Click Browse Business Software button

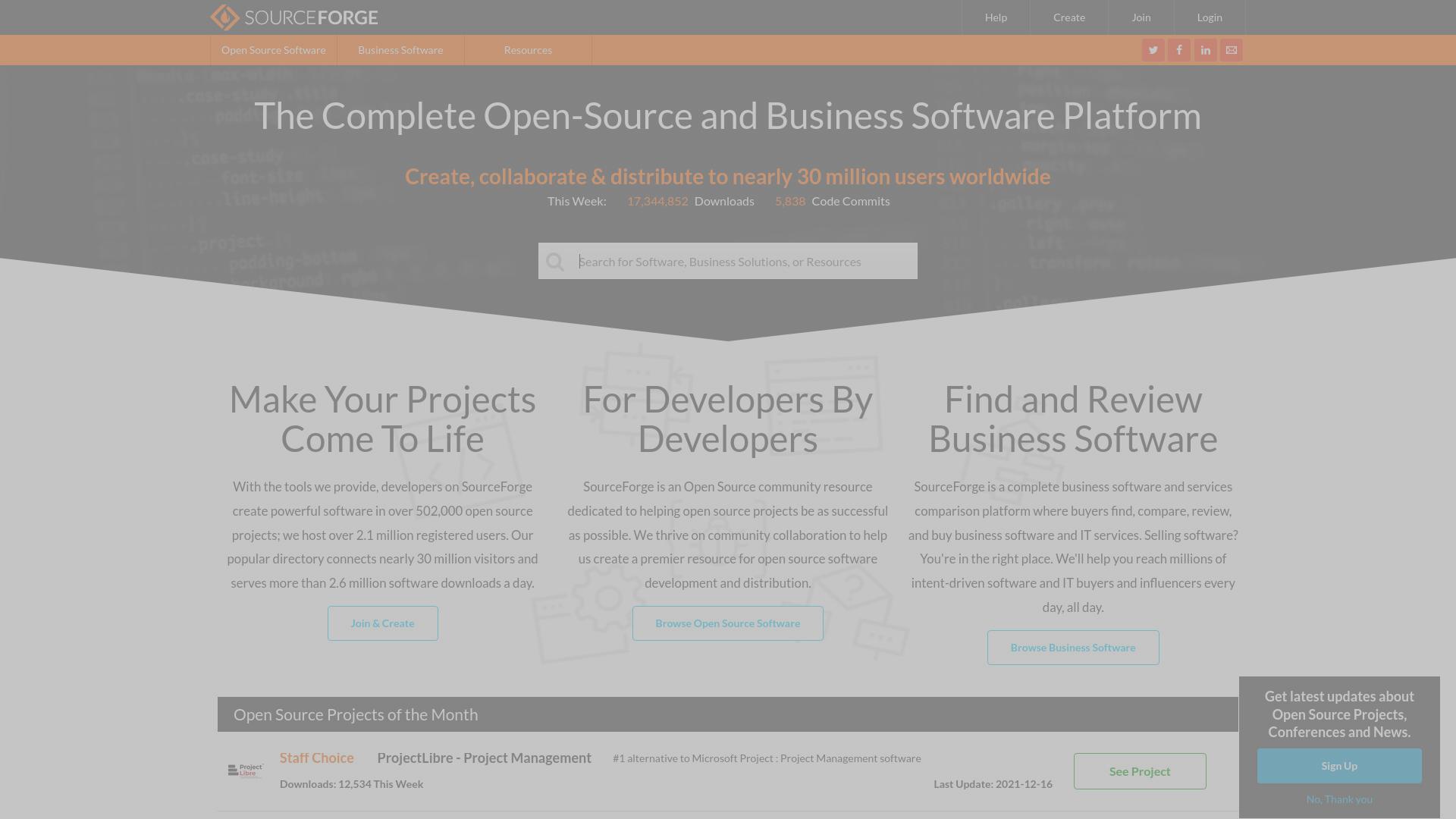(x=1073, y=648)
